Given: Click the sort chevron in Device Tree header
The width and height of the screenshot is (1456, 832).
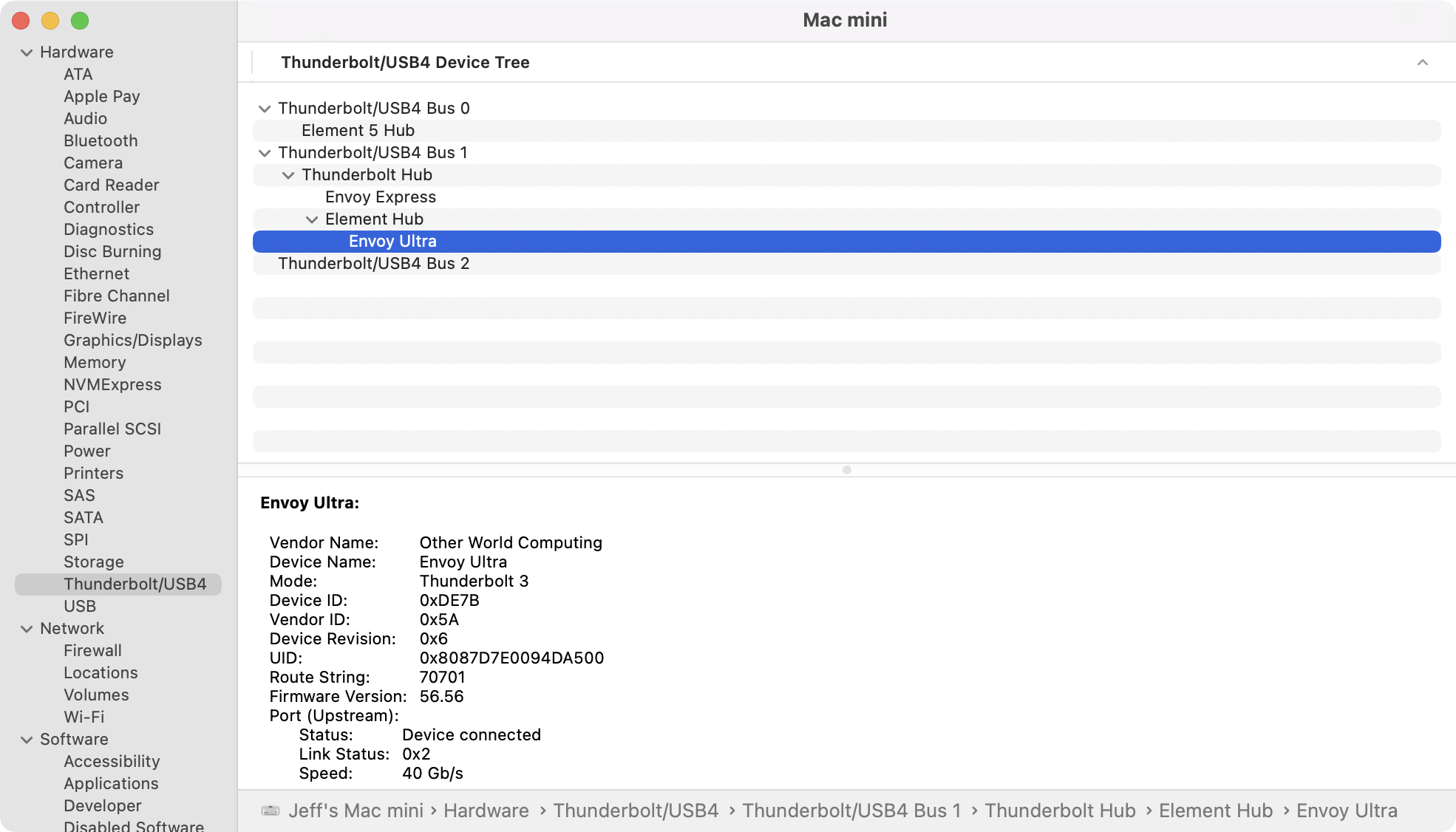Looking at the screenshot, I should [x=1422, y=62].
